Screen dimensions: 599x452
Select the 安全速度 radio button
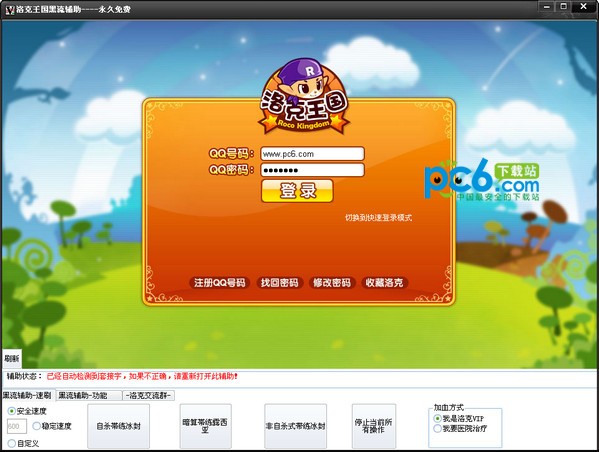(x=27, y=411)
